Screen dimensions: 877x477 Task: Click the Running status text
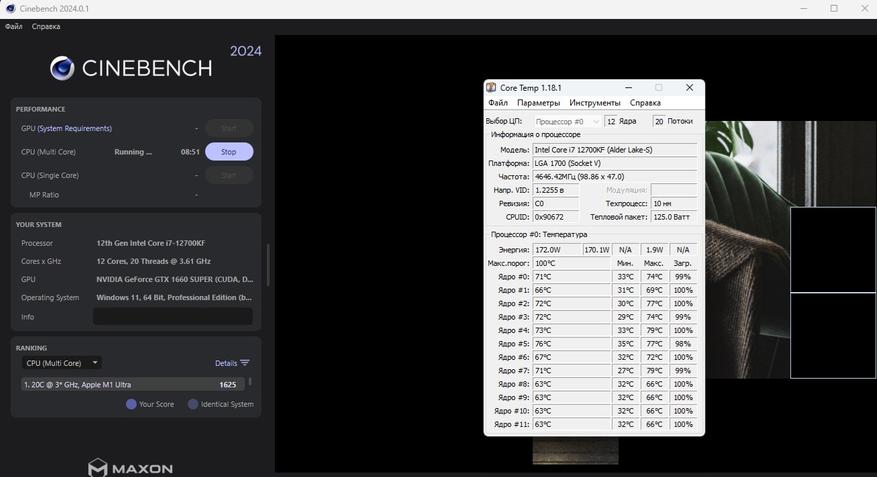(x=133, y=152)
